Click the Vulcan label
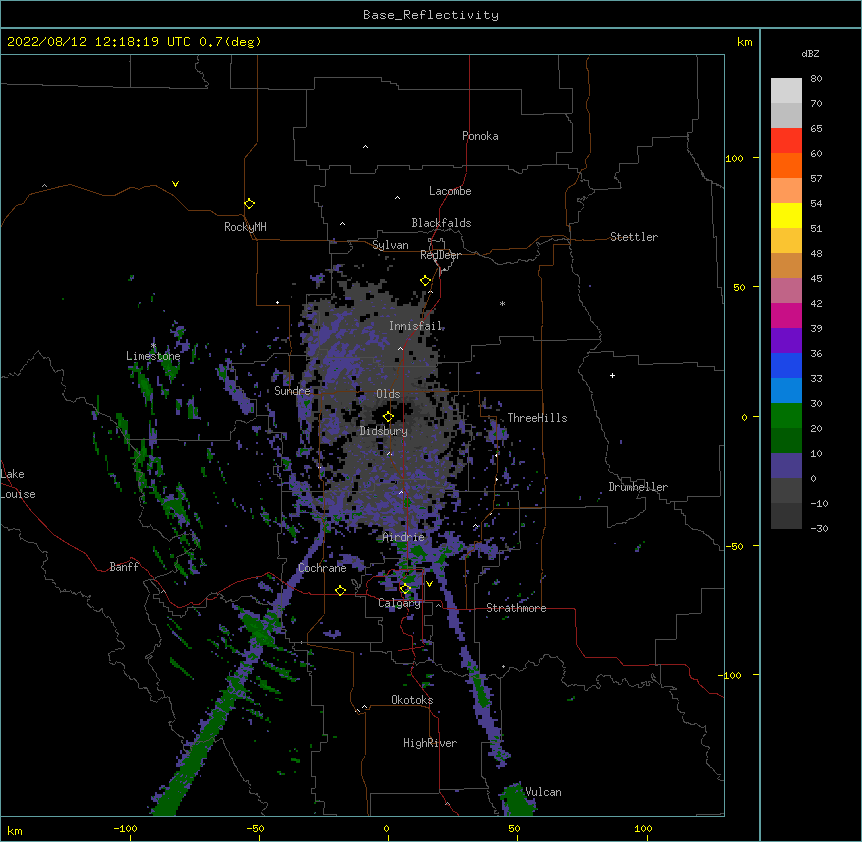The image size is (862, 842). pyautogui.click(x=543, y=792)
